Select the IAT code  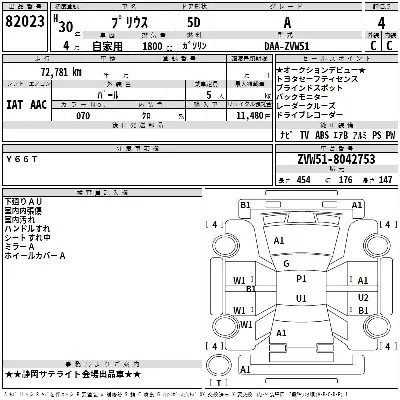click(x=15, y=105)
